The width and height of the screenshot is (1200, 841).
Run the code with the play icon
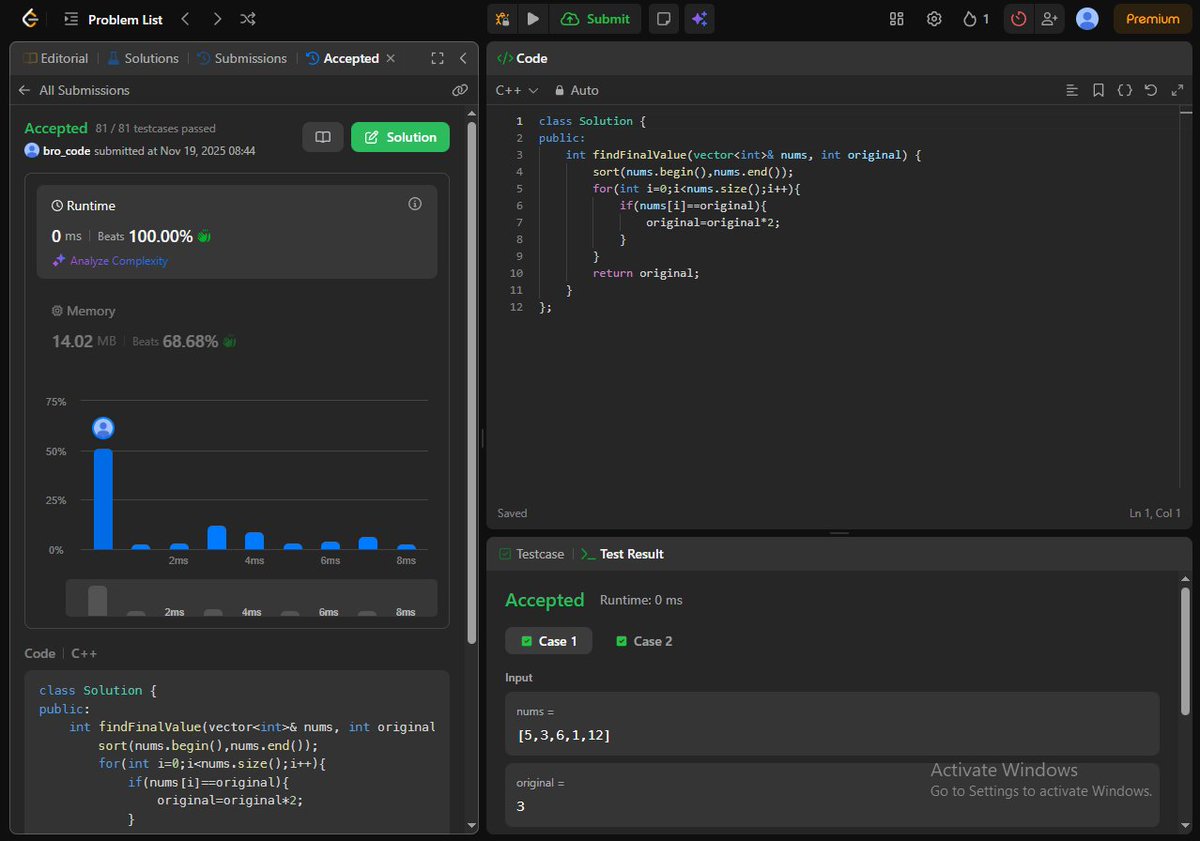click(x=532, y=18)
